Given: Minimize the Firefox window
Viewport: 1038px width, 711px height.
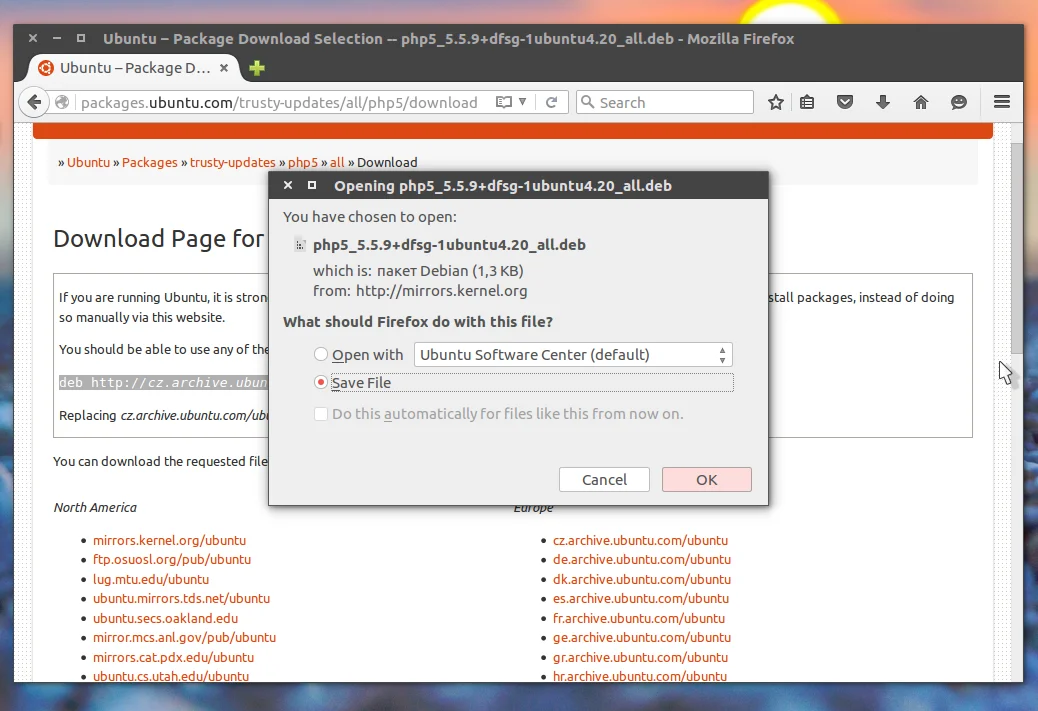Looking at the screenshot, I should click(57, 38).
